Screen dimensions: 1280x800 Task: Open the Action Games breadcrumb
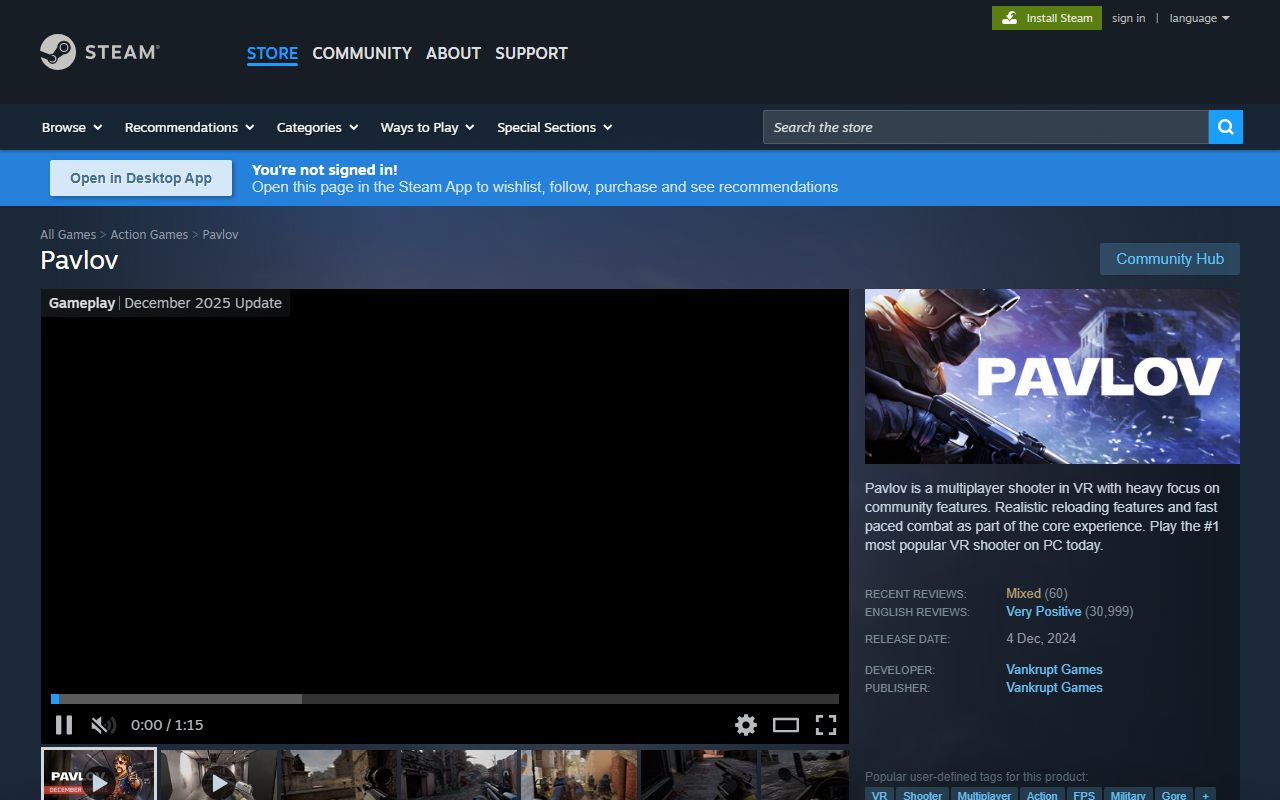pyautogui.click(x=149, y=234)
